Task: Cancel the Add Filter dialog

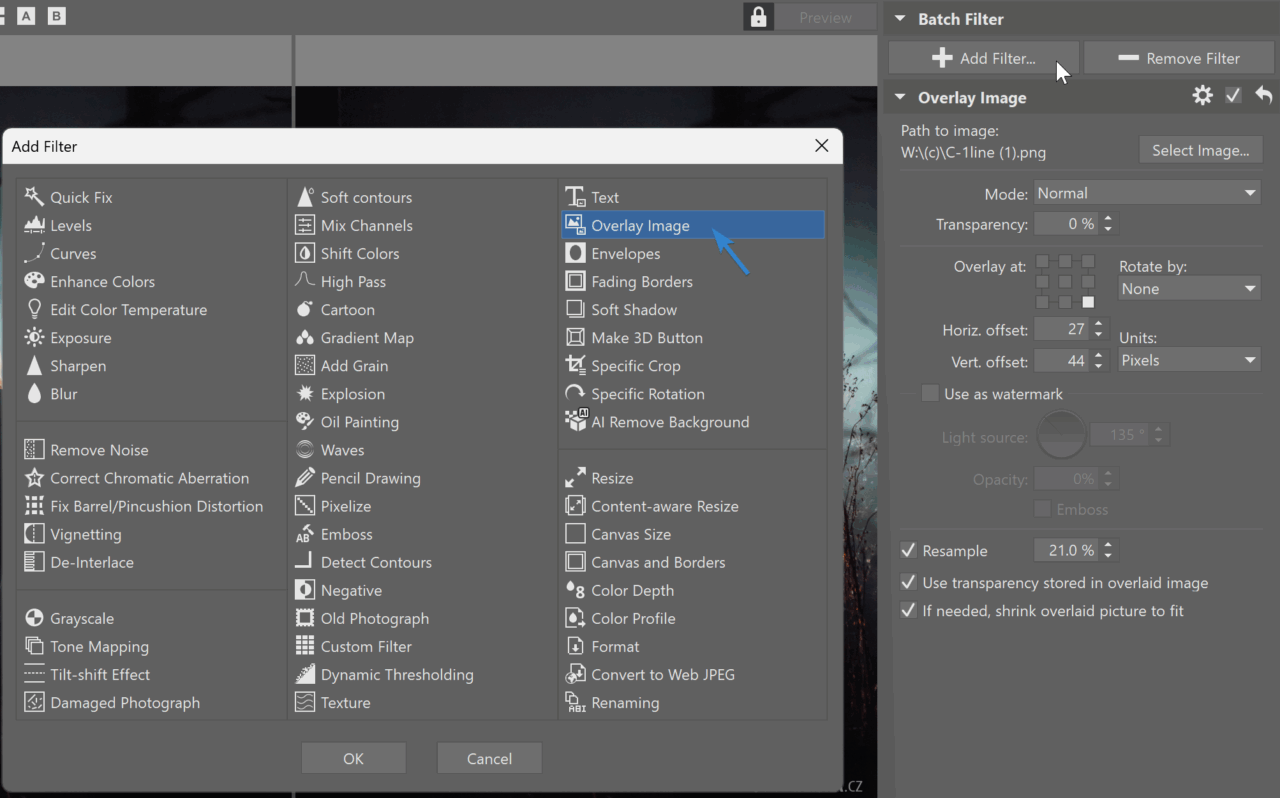Action: [x=489, y=758]
